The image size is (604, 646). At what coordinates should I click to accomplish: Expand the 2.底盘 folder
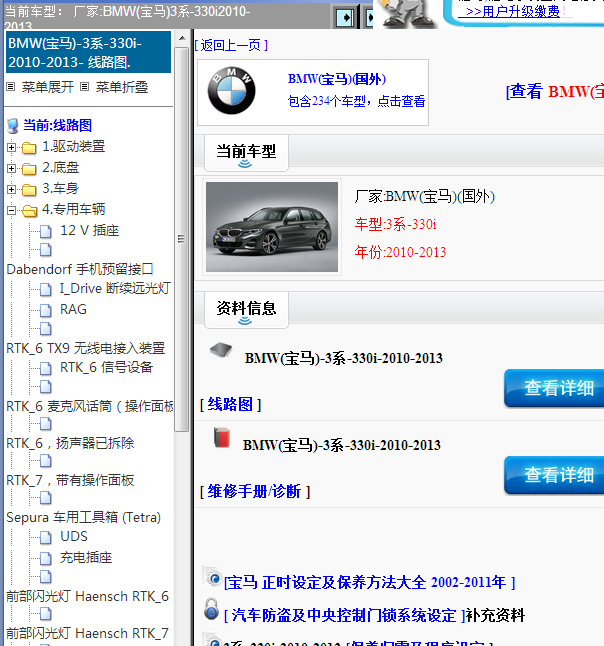coord(12,168)
